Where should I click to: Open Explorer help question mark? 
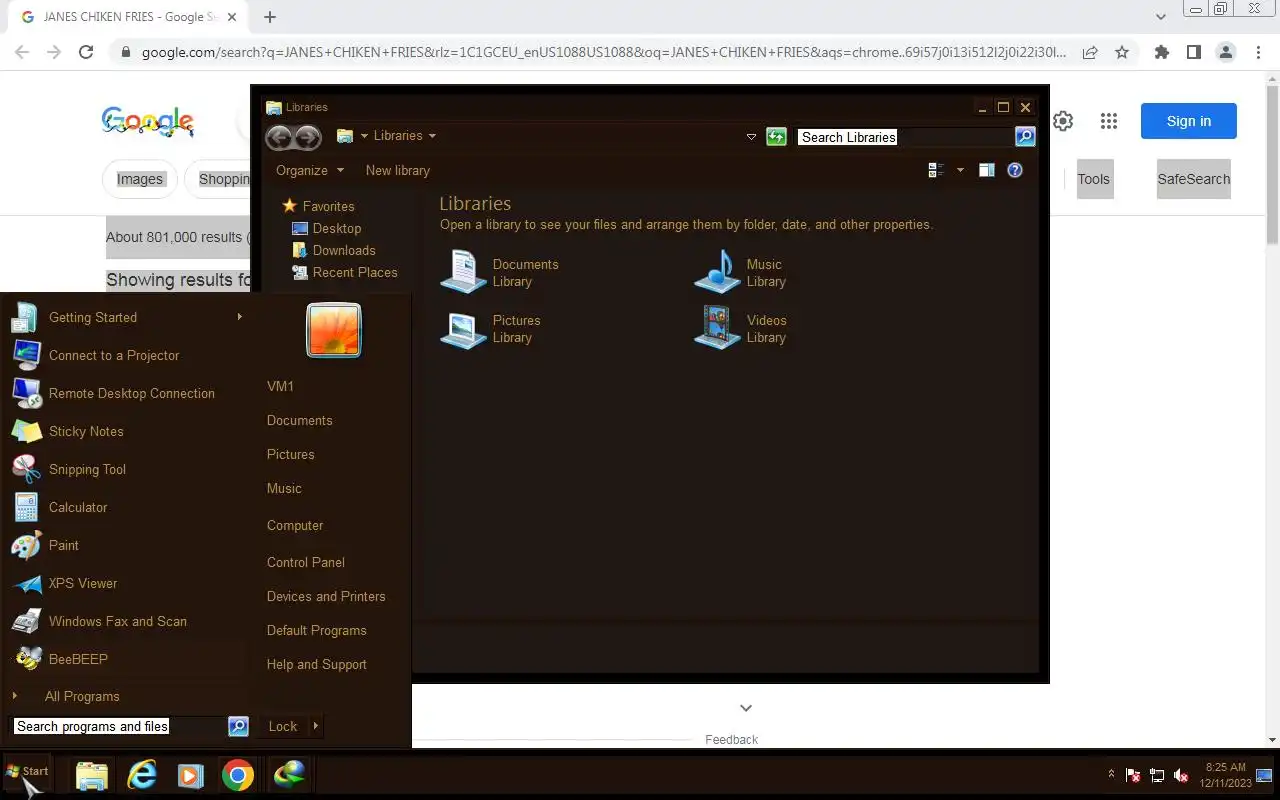1015,170
